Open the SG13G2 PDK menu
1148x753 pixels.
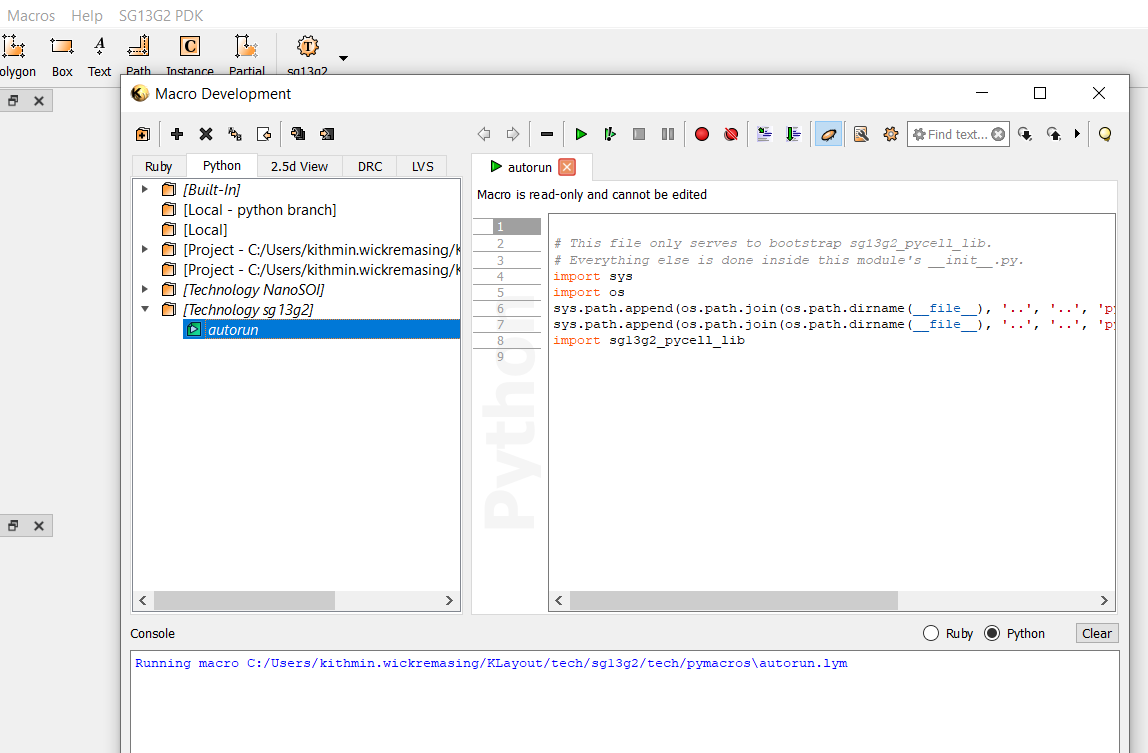[161, 15]
